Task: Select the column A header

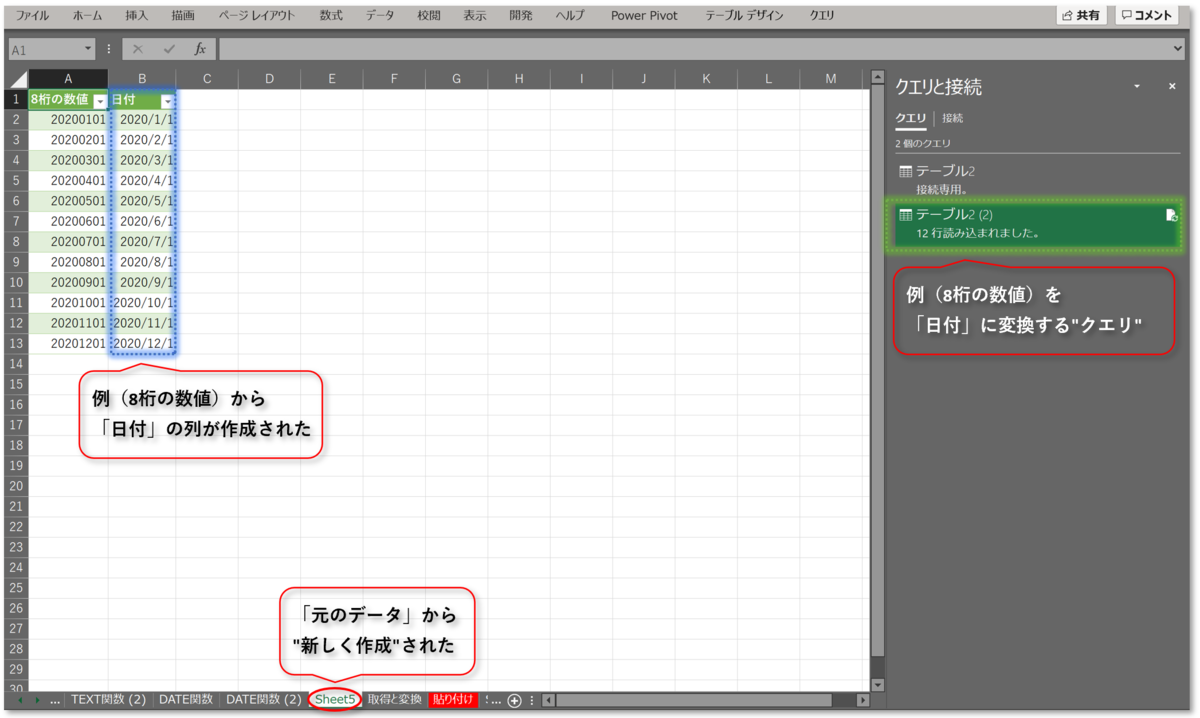Action: click(x=68, y=79)
